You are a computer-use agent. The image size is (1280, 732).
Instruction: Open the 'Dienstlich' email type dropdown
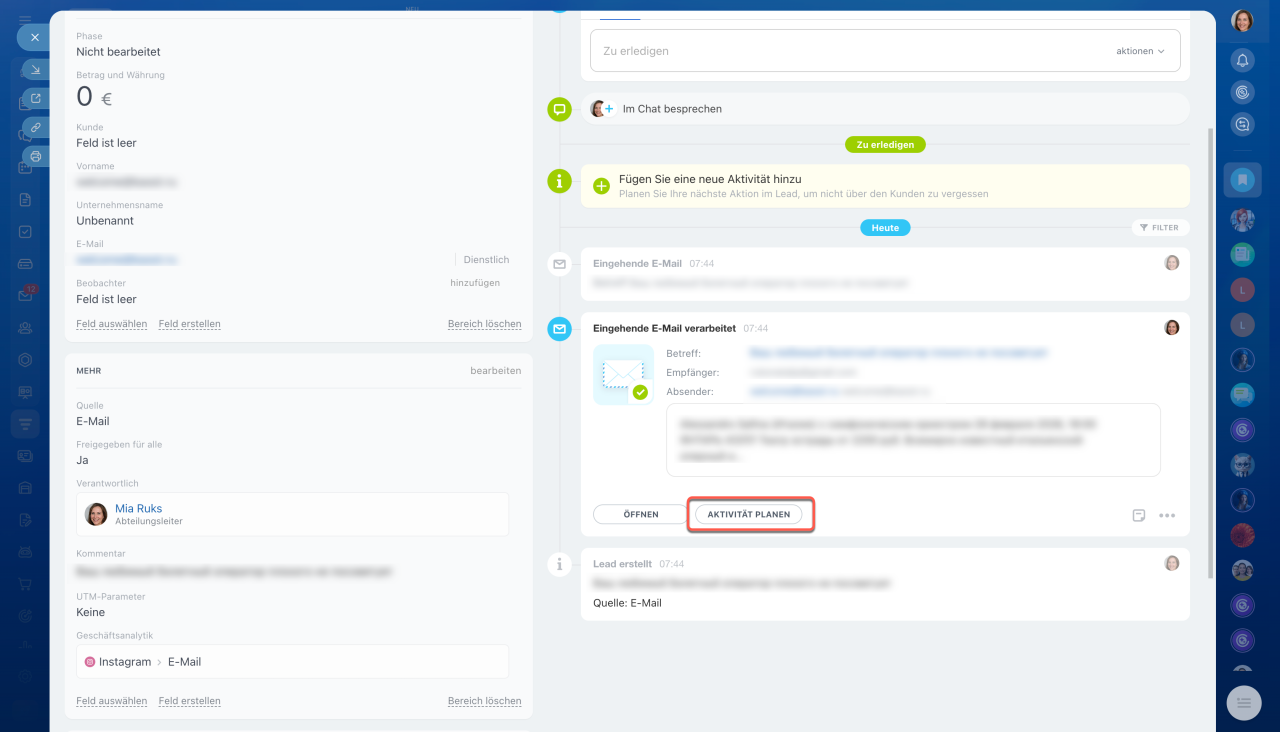pyautogui.click(x=486, y=260)
